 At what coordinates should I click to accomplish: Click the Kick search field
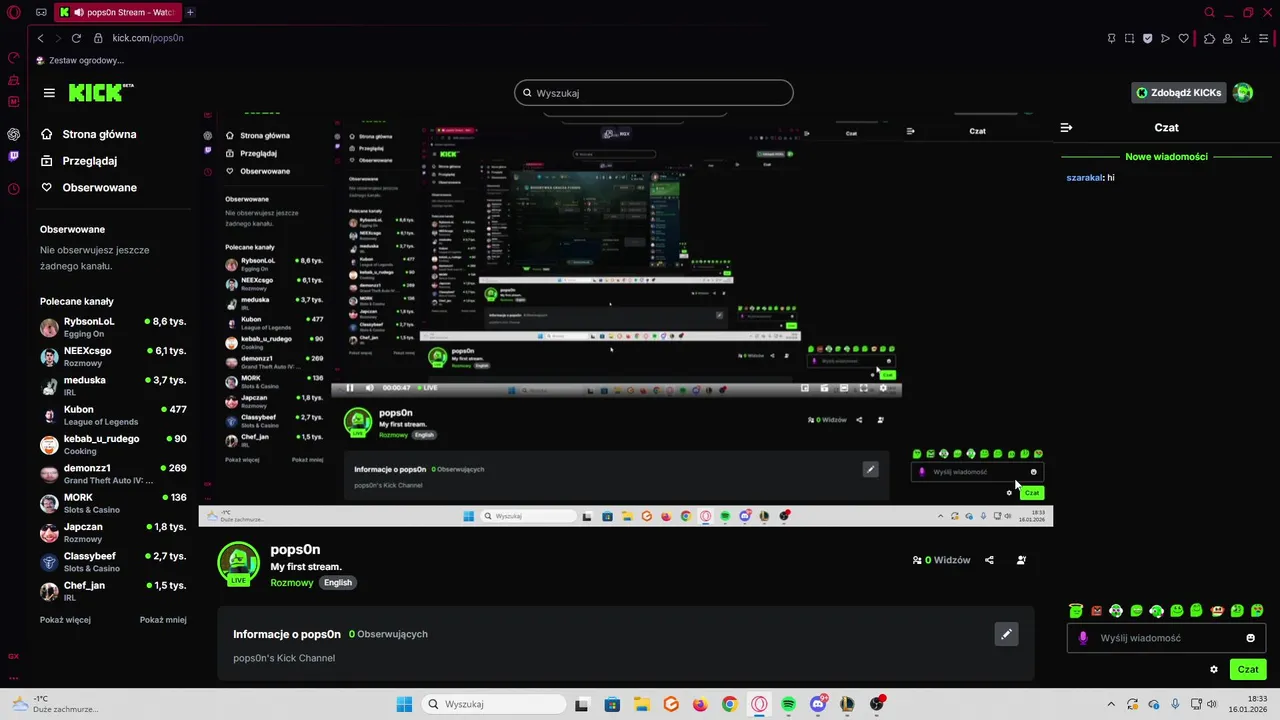coord(654,93)
